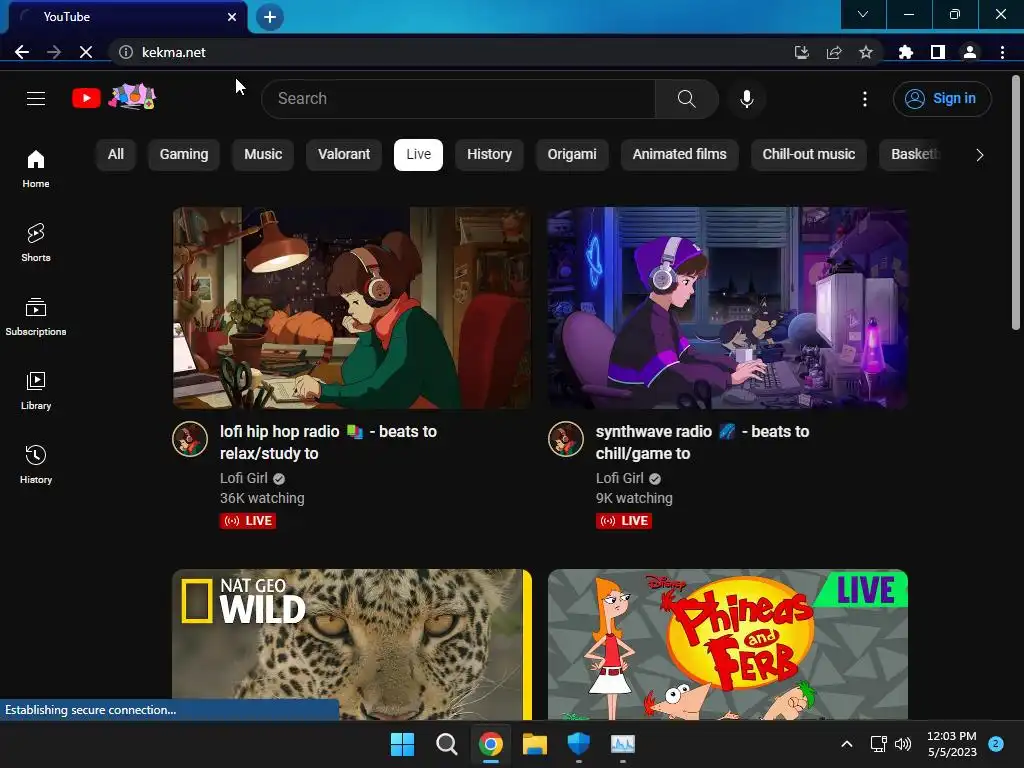Image resolution: width=1024 pixels, height=768 pixels.
Task: Open Windows Security from taskbar
Action: point(579,744)
